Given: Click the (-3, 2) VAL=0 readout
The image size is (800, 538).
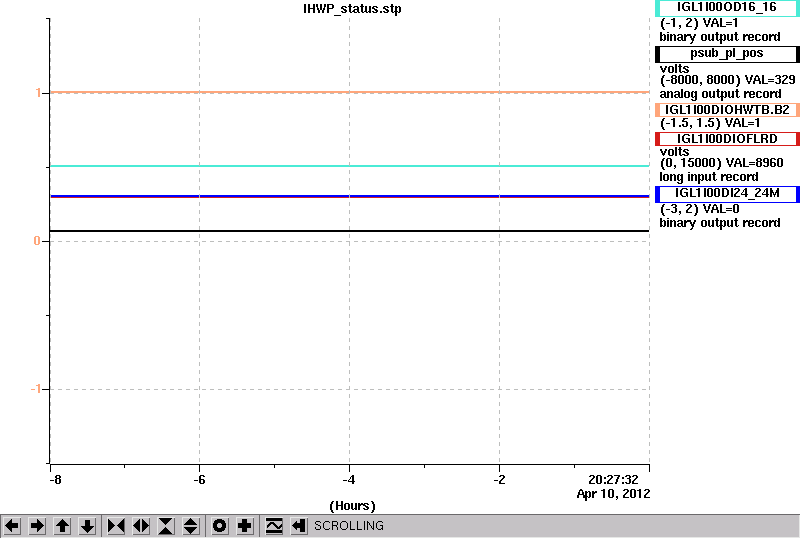Looking at the screenshot, I should pyautogui.click(x=699, y=209).
